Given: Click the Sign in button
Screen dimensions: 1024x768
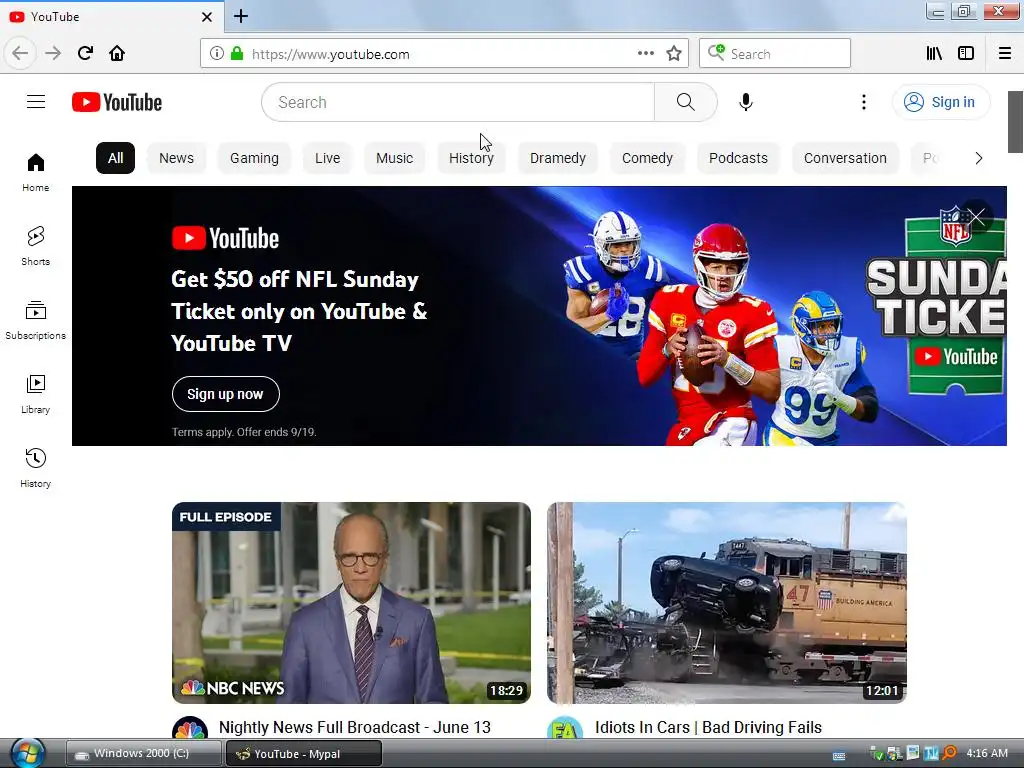Looking at the screenshot, I should [940, 102].
